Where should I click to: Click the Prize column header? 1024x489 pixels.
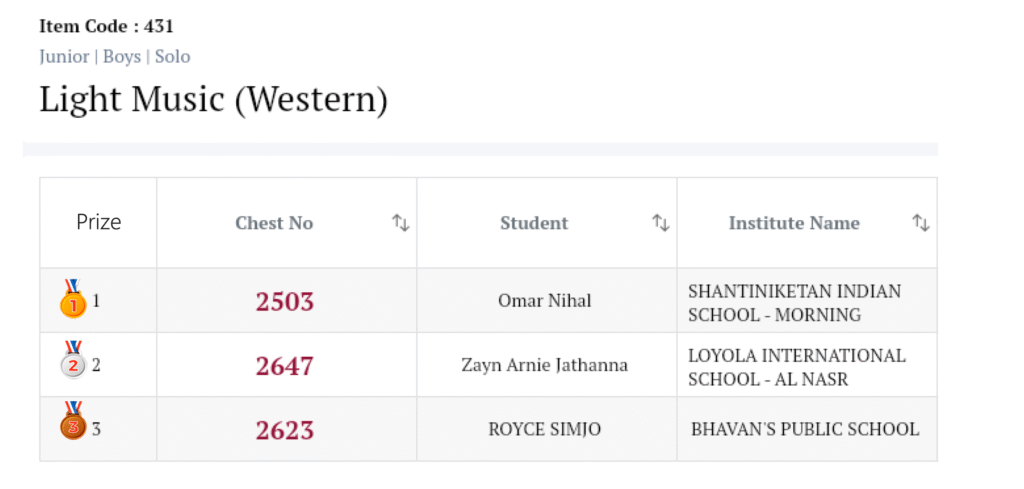[x=98, y=222]
